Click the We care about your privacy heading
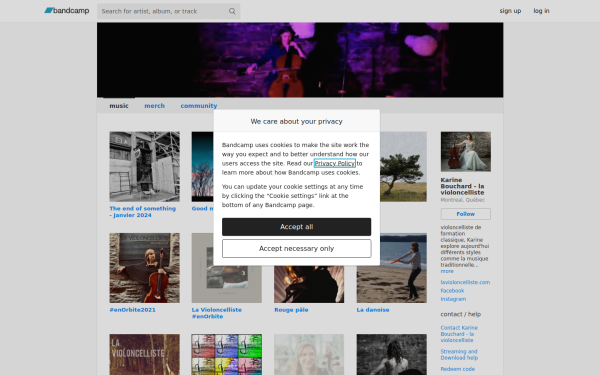600x375 pixels. coord(297,121)
